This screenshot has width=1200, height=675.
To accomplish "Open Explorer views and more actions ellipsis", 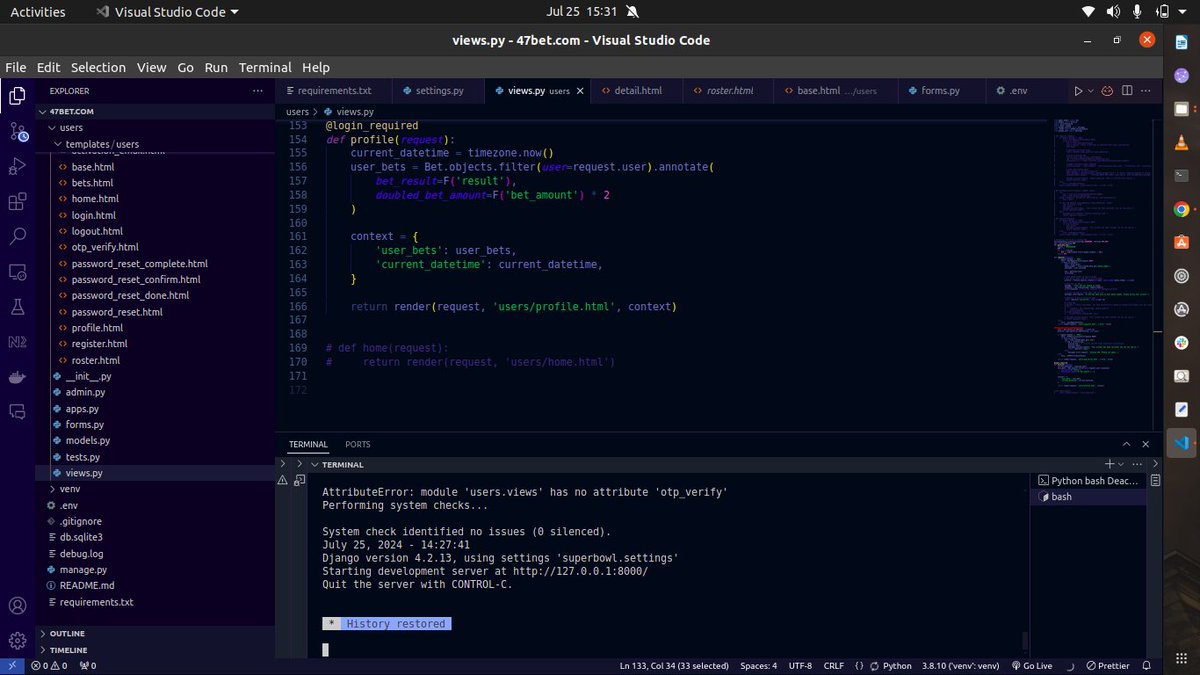I will click(259, 90).
